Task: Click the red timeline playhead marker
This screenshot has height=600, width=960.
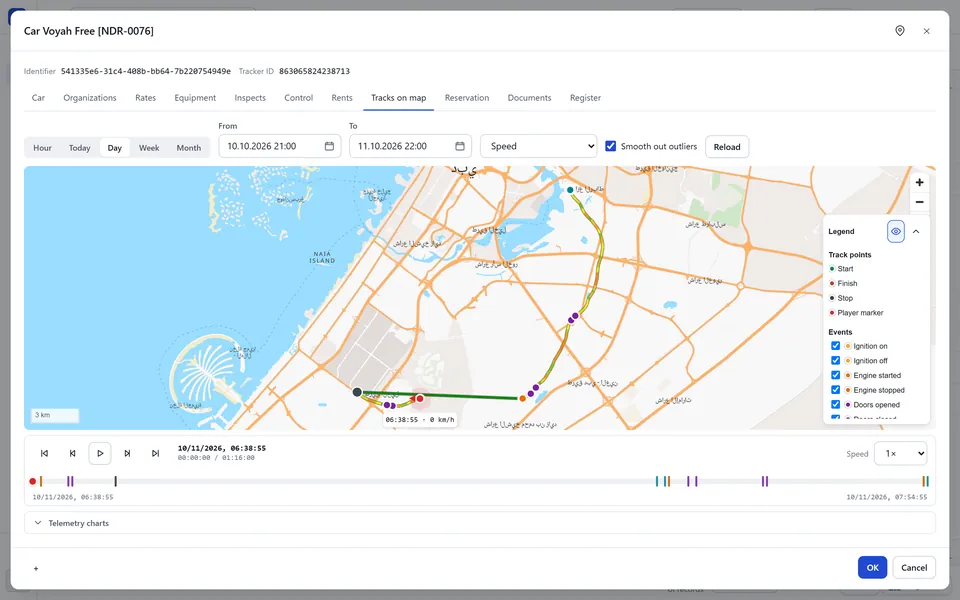Action: pos(32,481)
